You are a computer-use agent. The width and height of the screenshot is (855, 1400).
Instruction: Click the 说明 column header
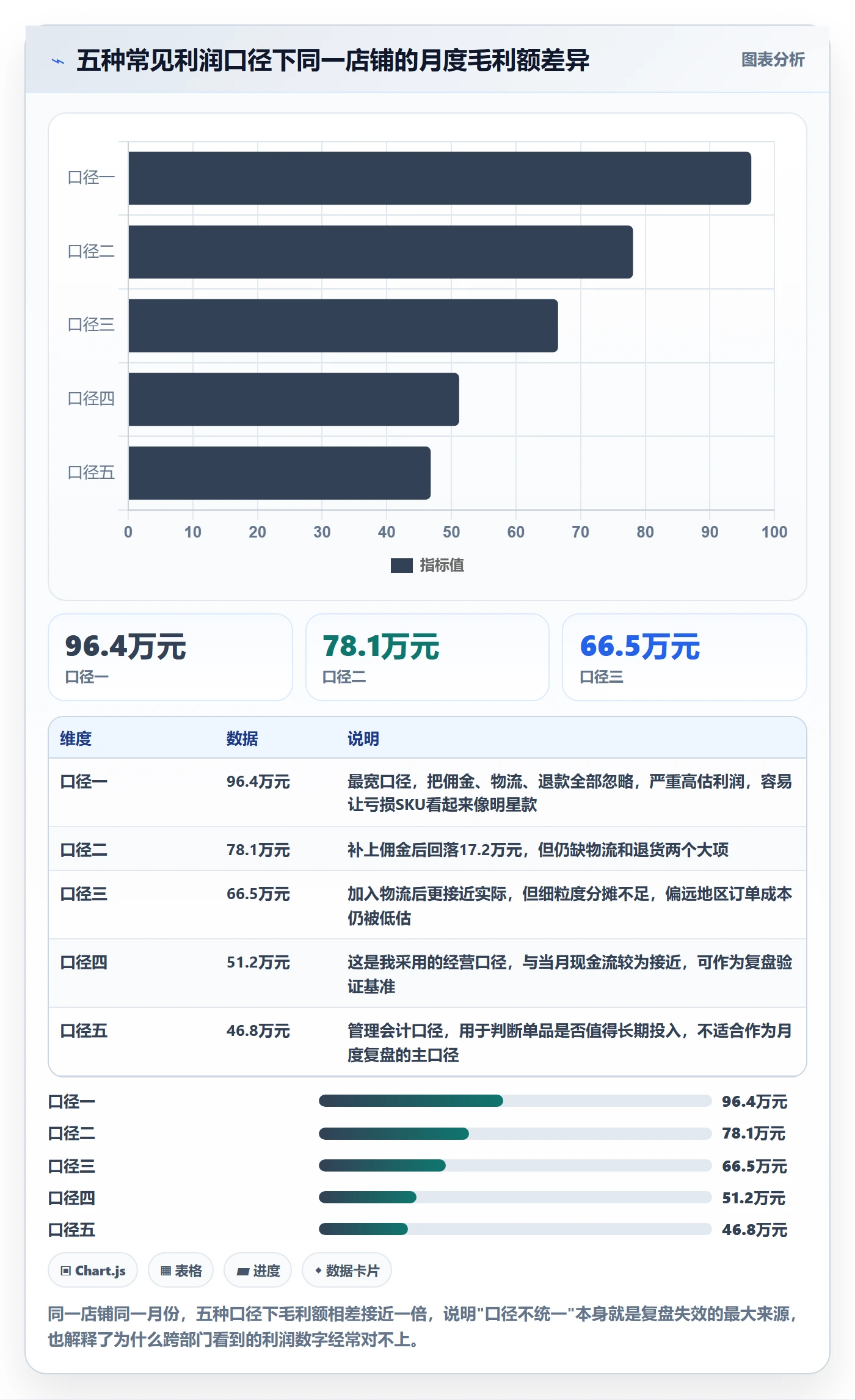(x=363, y=738)
